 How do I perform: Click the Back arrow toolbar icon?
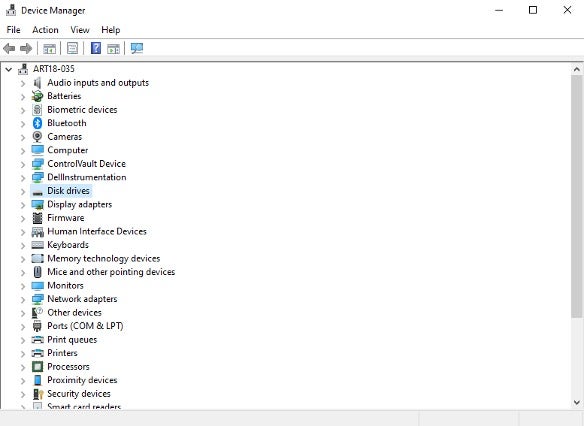9,48
